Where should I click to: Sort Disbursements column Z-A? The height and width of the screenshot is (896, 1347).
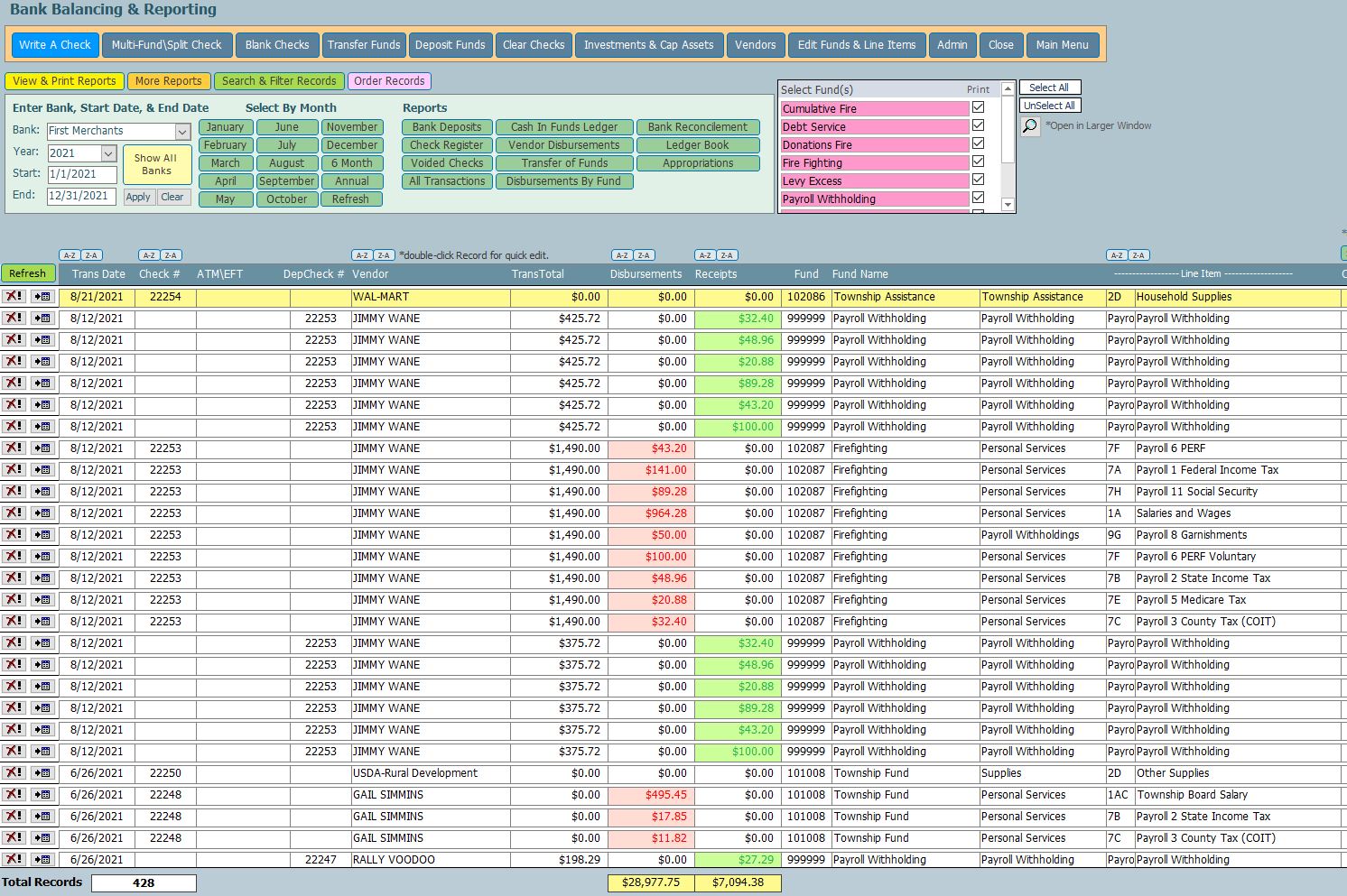644,255
